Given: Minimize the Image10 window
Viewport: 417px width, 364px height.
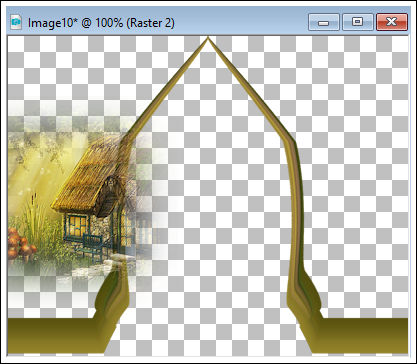Looking at the screenshot, I should 324,22.
